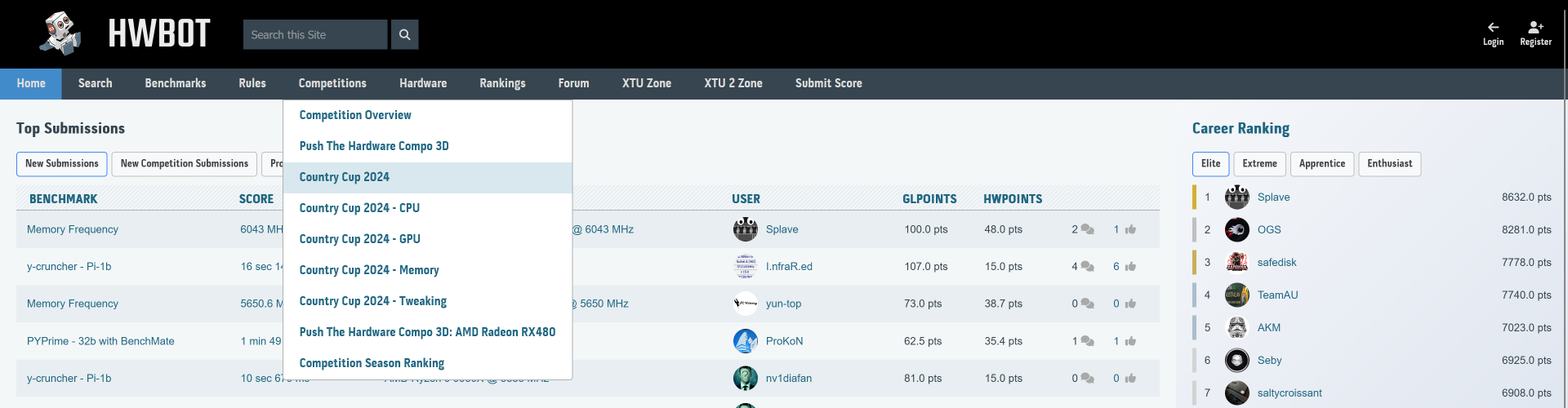Click the Register user icon

(1535, 27)
